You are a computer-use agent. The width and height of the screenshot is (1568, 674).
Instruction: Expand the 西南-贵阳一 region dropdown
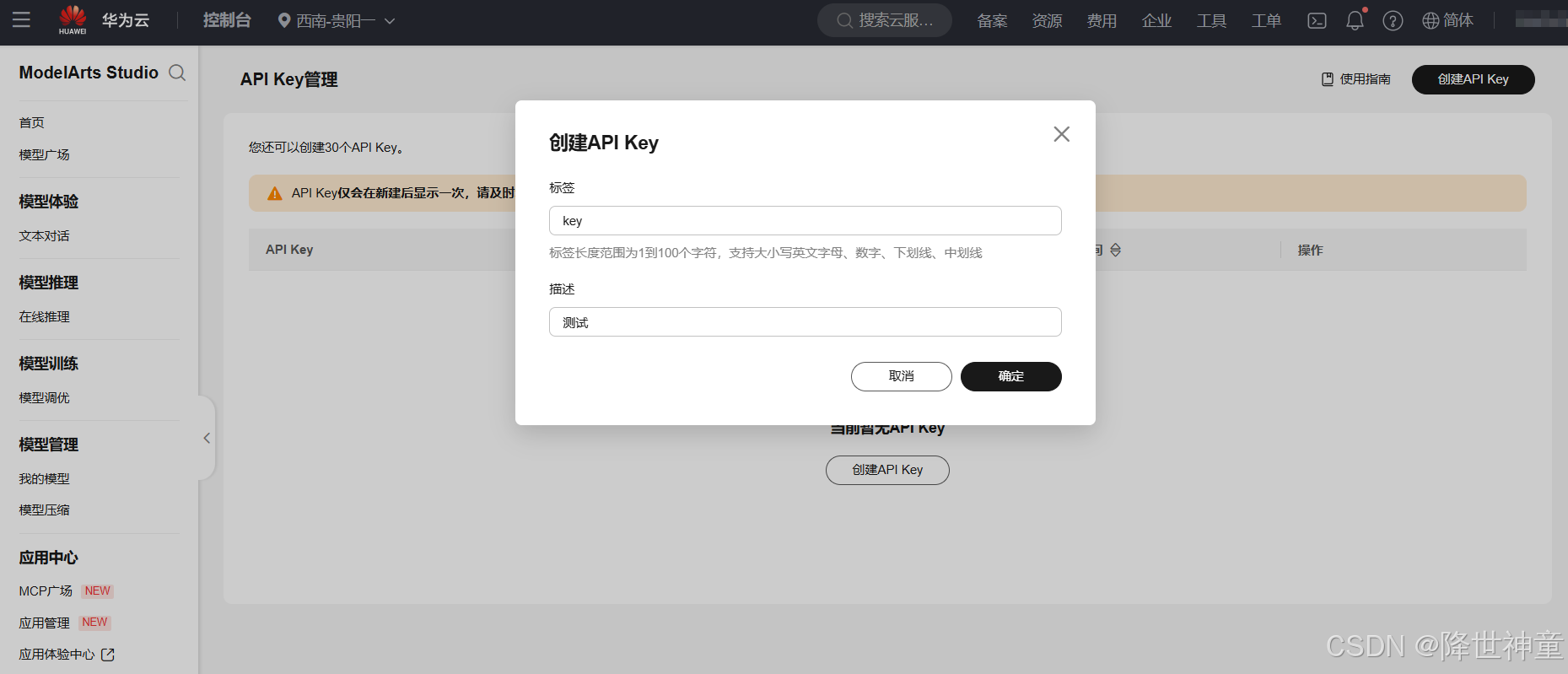[390, 21]
